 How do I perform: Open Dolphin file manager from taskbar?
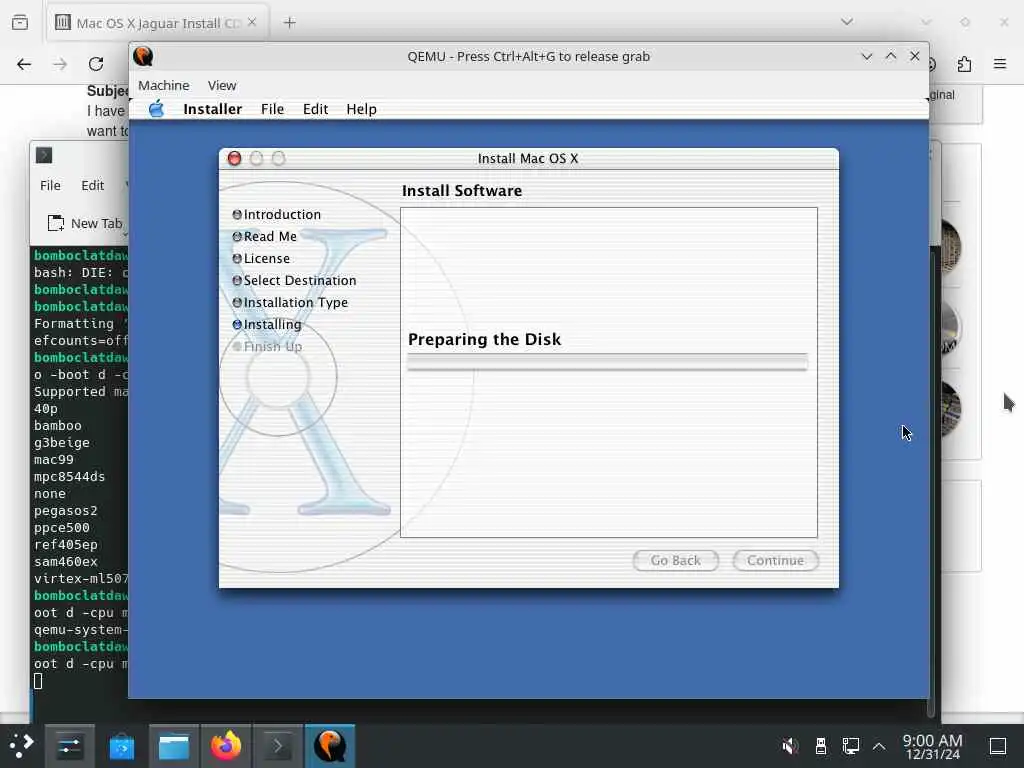tap(174, 746)
